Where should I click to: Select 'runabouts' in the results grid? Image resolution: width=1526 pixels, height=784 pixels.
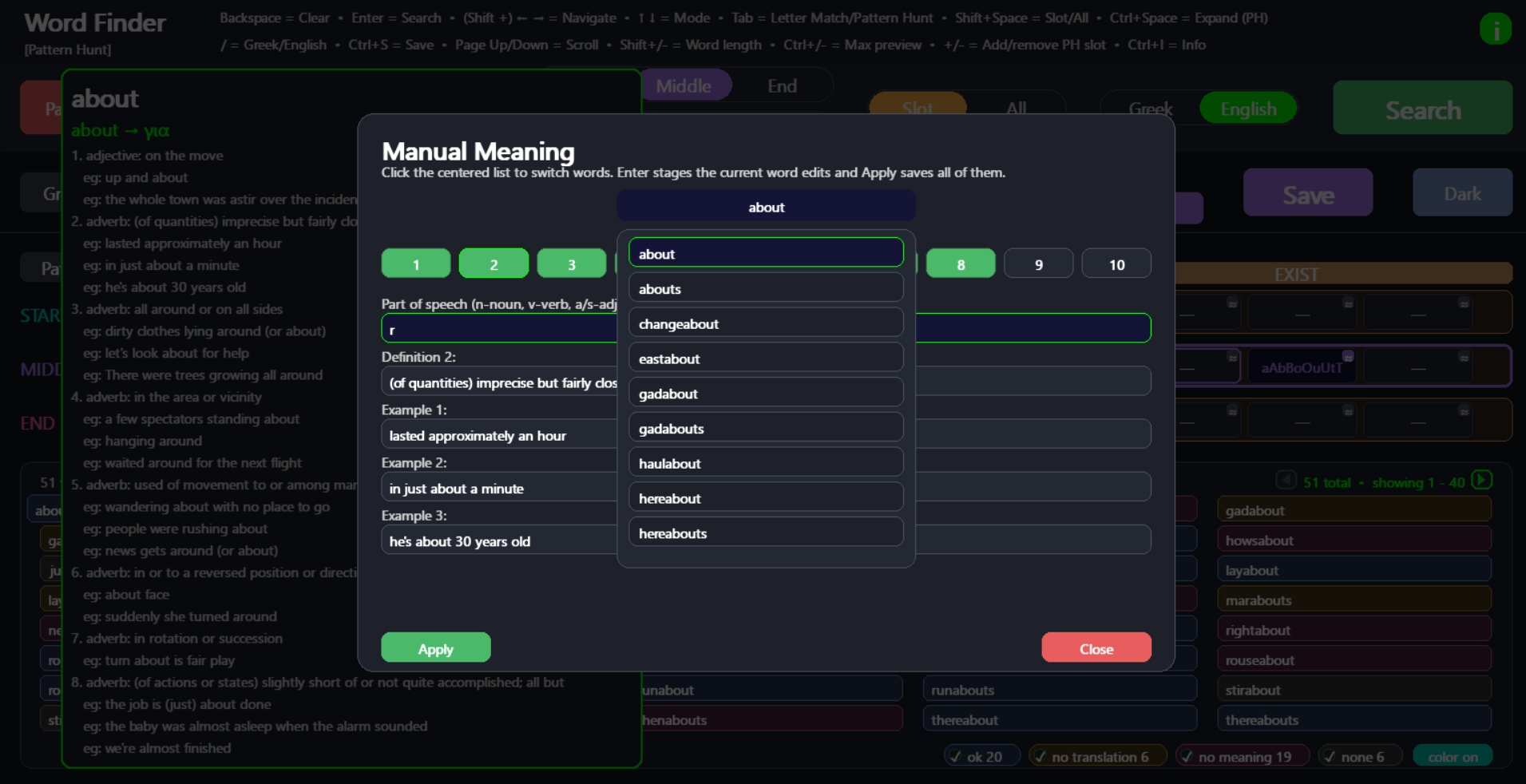click(1060, 689)
